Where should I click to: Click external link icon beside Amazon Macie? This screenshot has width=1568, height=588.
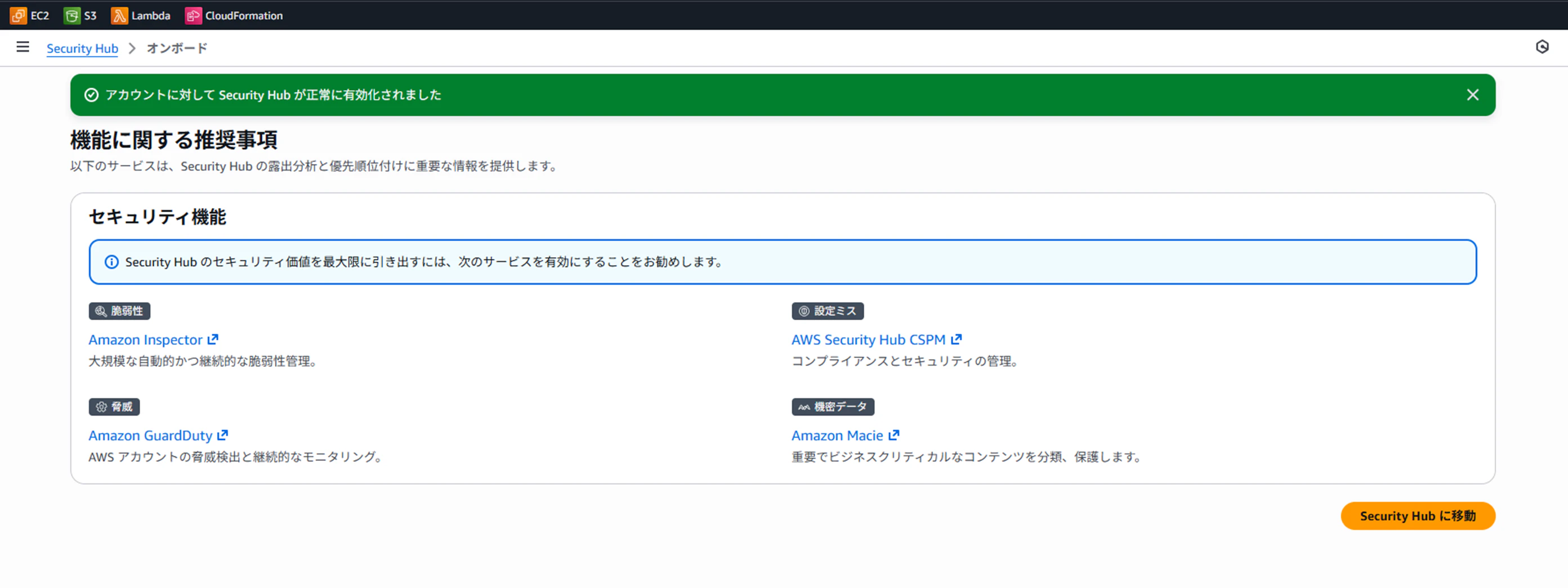[x=894, y=435]
